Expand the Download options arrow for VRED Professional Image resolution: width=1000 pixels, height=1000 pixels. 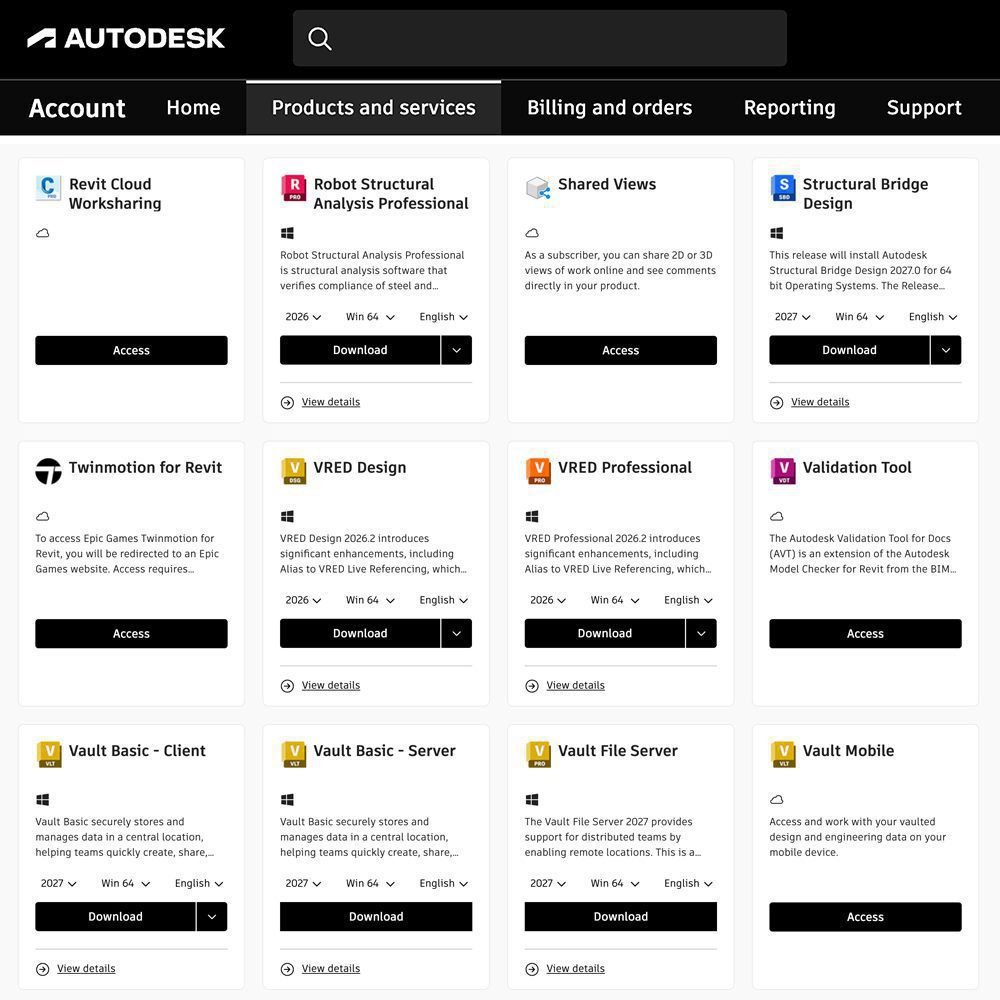(702, 633)
